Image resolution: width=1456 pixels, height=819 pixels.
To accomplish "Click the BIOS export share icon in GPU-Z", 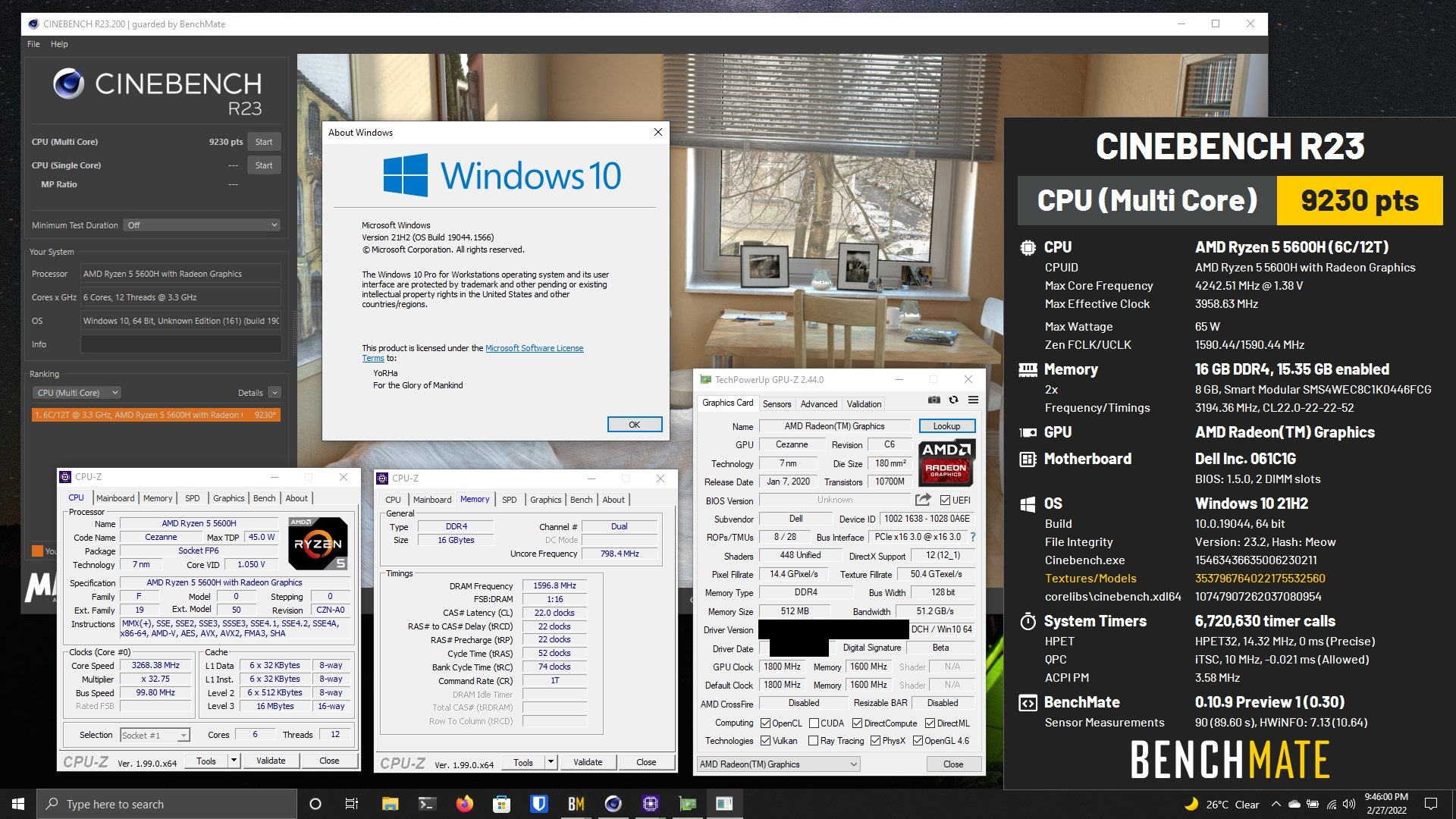I will 923,500.
